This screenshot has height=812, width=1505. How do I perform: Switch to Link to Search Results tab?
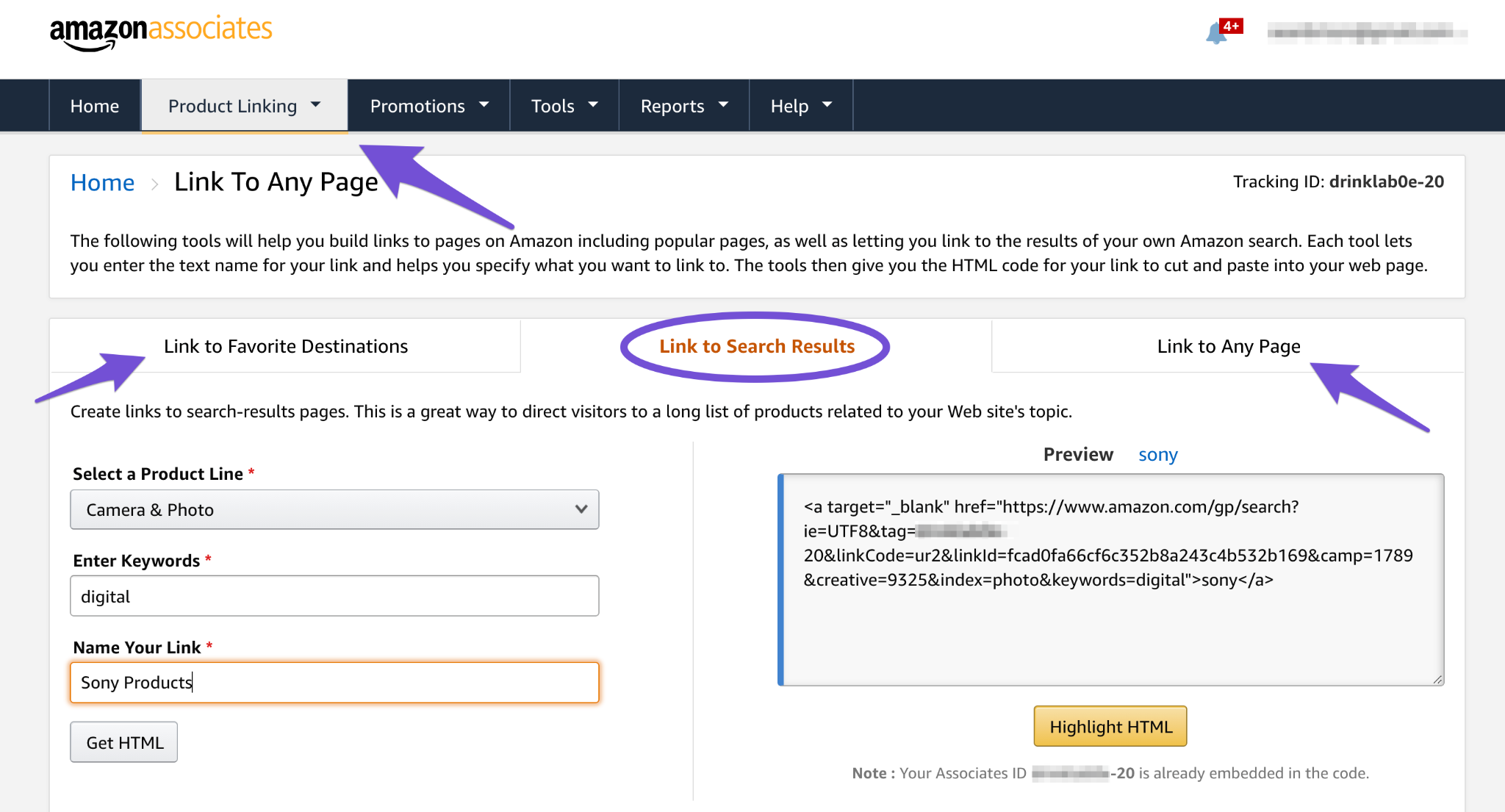coord(757,346)
